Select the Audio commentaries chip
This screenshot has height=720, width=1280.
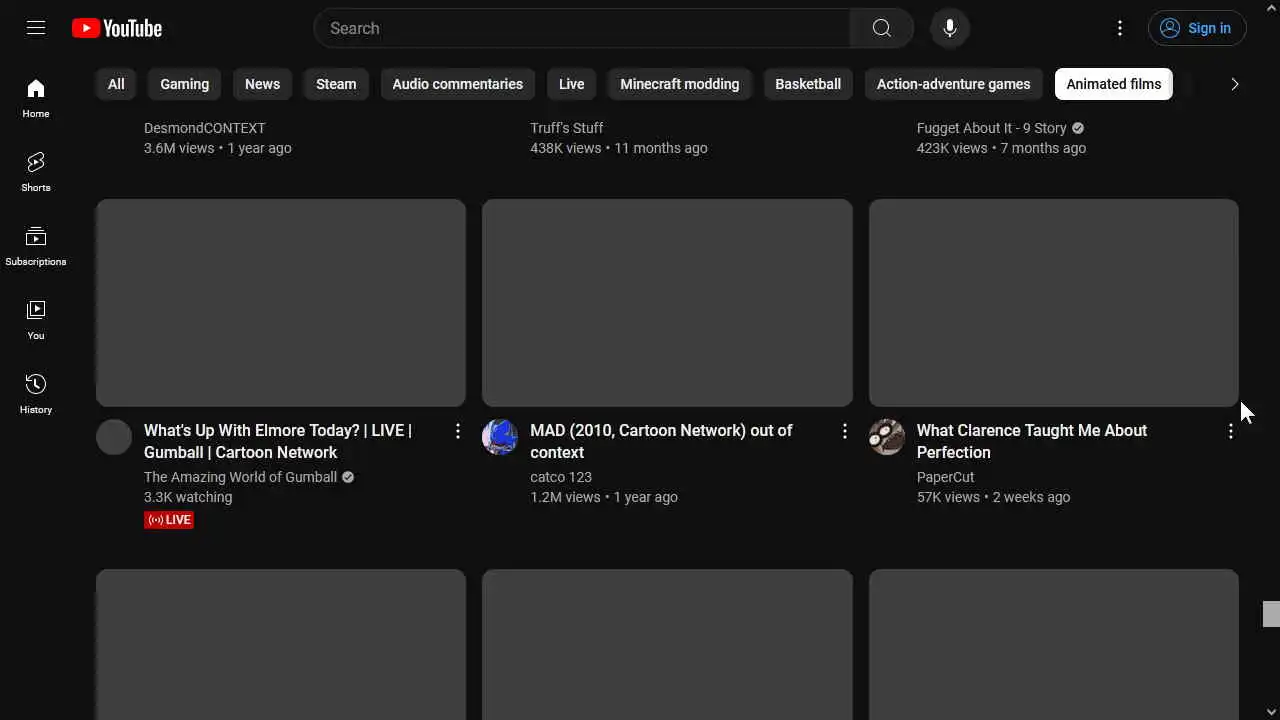[458, 84]
